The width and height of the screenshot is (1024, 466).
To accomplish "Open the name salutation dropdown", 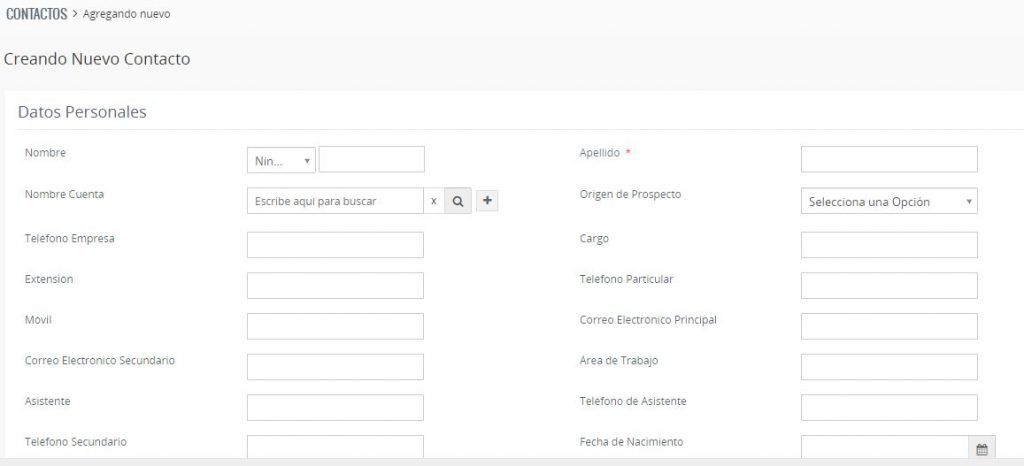I will pos(281,160).
